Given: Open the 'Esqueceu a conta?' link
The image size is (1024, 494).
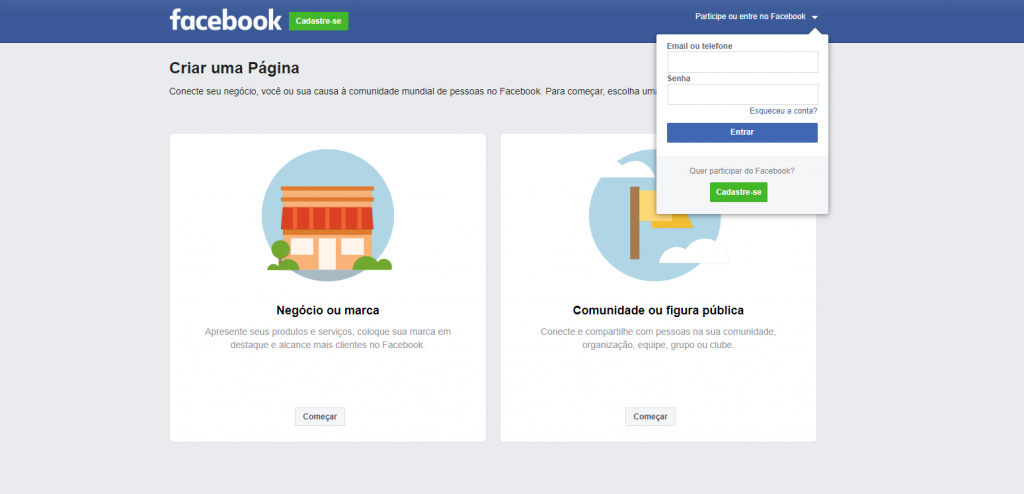Looking at the screenshot, I should (783, 111).
